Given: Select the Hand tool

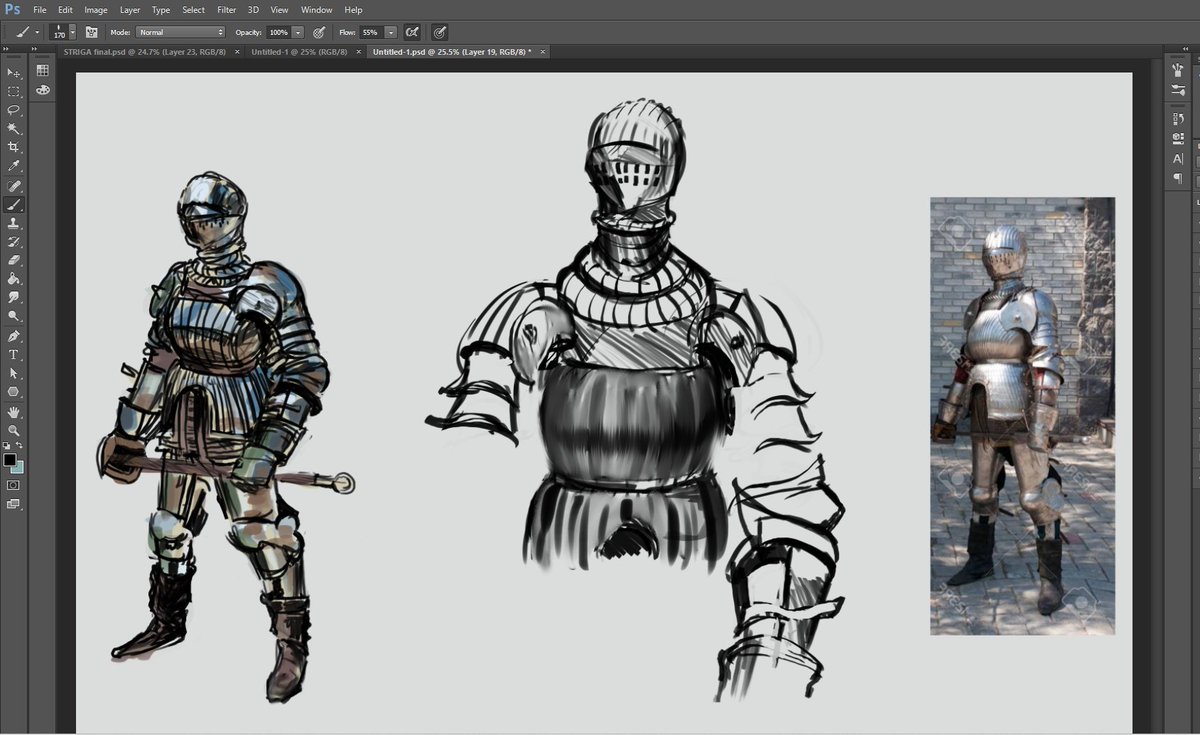Looking at the screenshot, I should click(14, 411).
